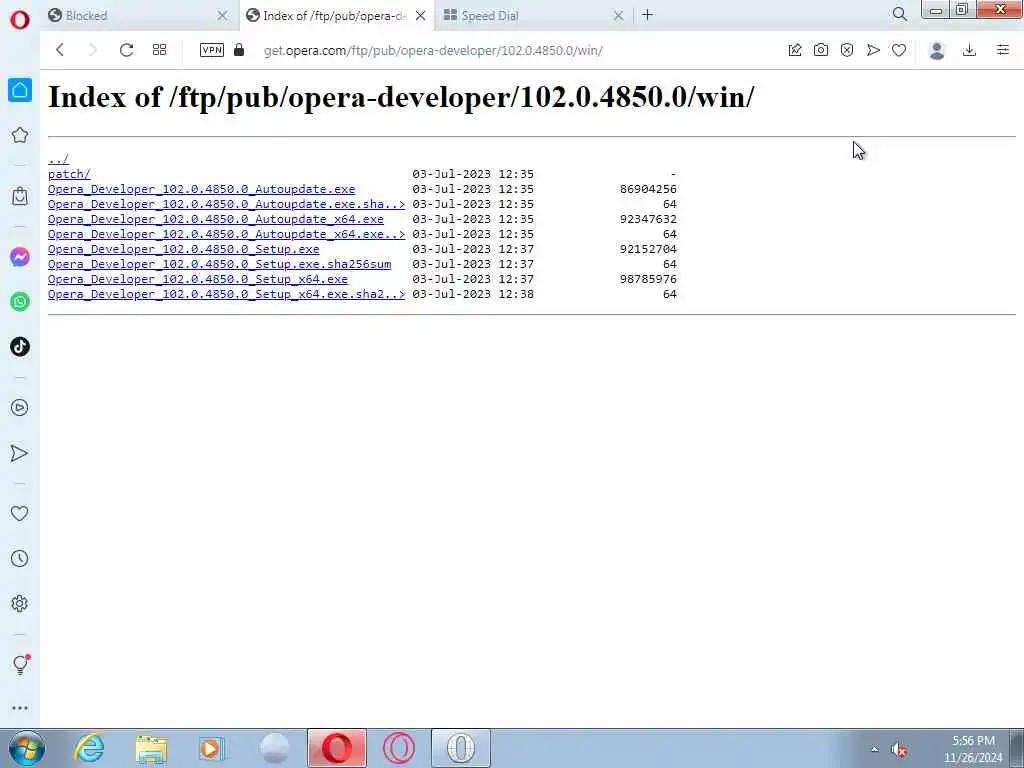Close the Blocked tab
This screenshot has height=768, width=1024.
click(x=223, y=15)
